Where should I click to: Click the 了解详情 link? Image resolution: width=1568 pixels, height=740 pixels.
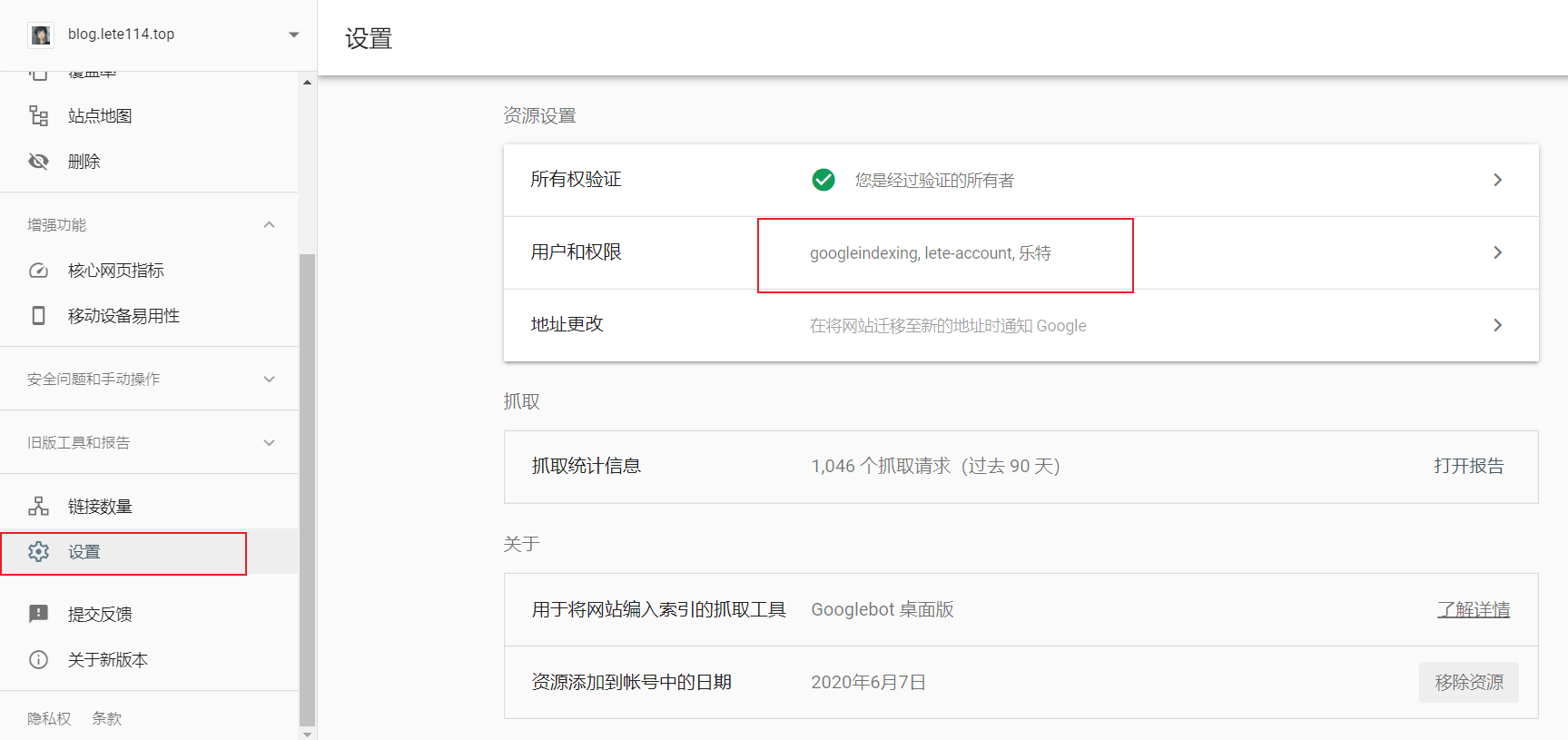pyautogui.click(x=1473, y=610)
